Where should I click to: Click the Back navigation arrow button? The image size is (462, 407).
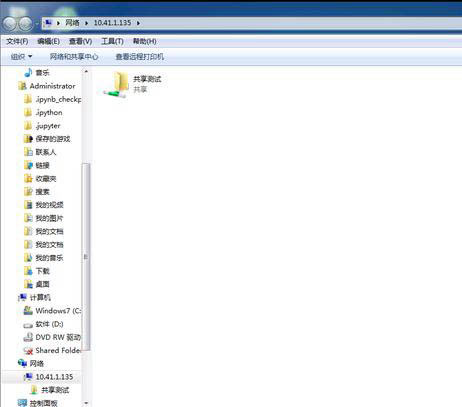point(9,24)
